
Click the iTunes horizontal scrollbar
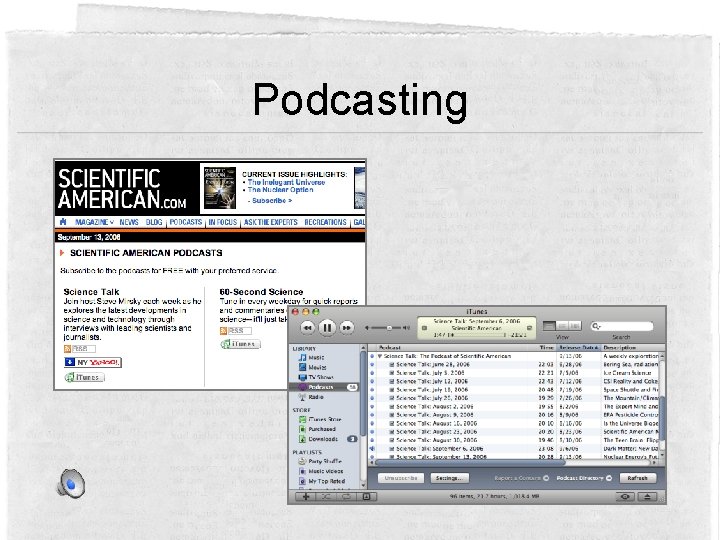(471, 462)
